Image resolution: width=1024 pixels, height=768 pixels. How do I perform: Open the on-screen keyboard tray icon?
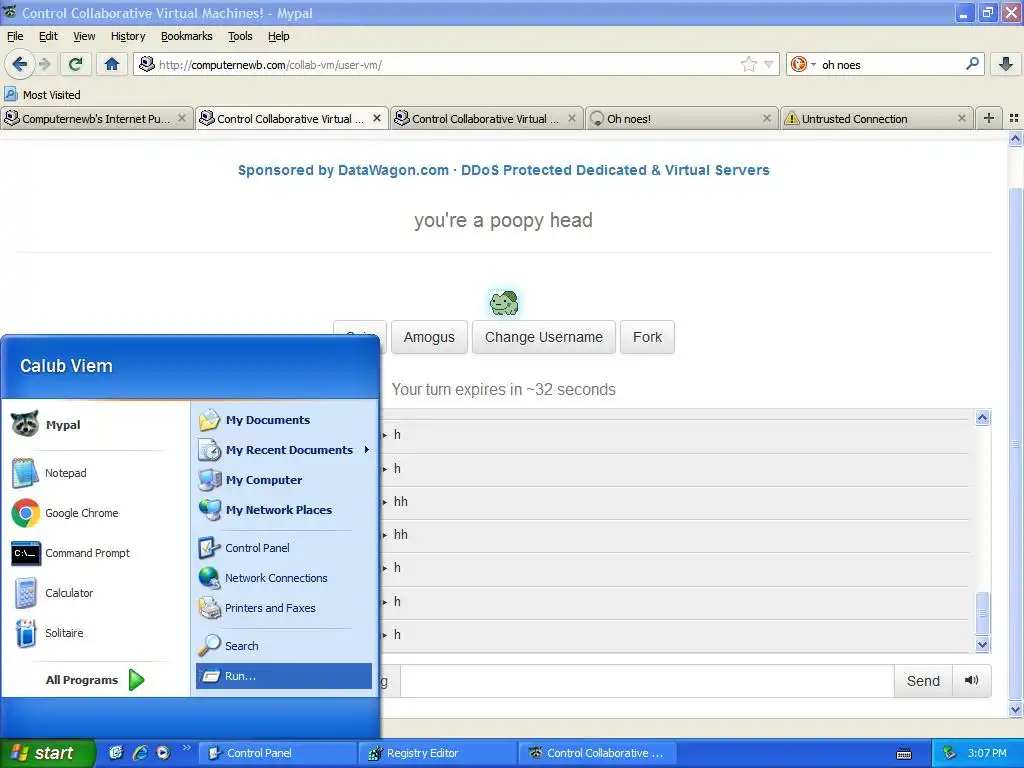pos(904,754)
